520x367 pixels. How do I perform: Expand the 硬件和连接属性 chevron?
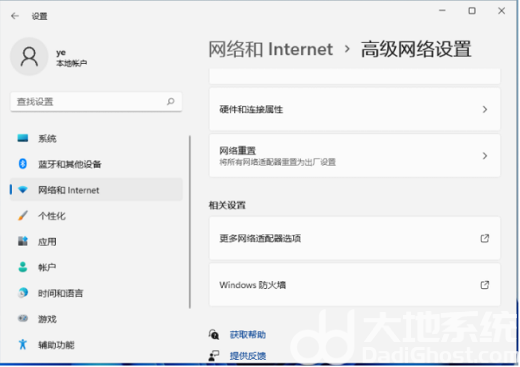[x=485, y=109]
